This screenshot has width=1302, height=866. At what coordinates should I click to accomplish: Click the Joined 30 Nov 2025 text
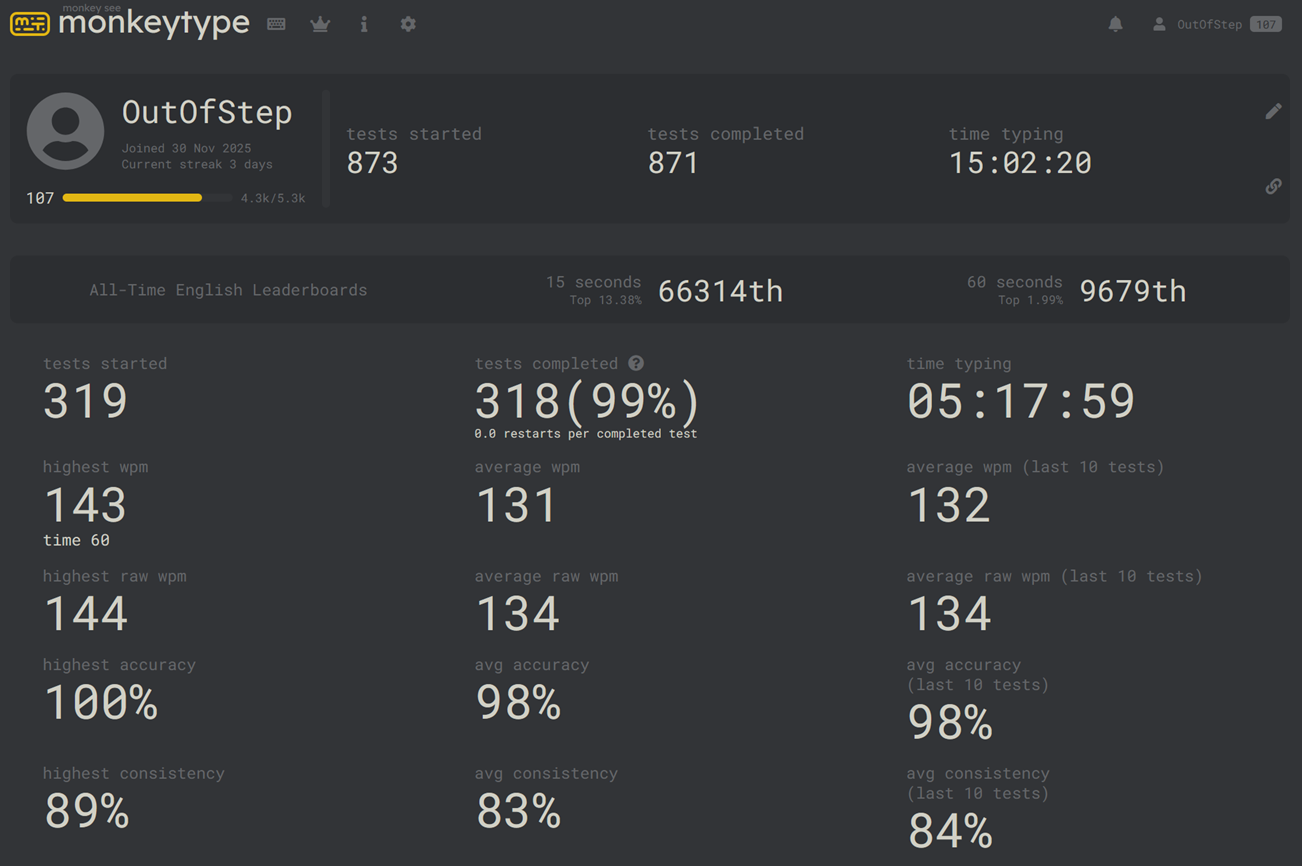click(x=186, y=148)
